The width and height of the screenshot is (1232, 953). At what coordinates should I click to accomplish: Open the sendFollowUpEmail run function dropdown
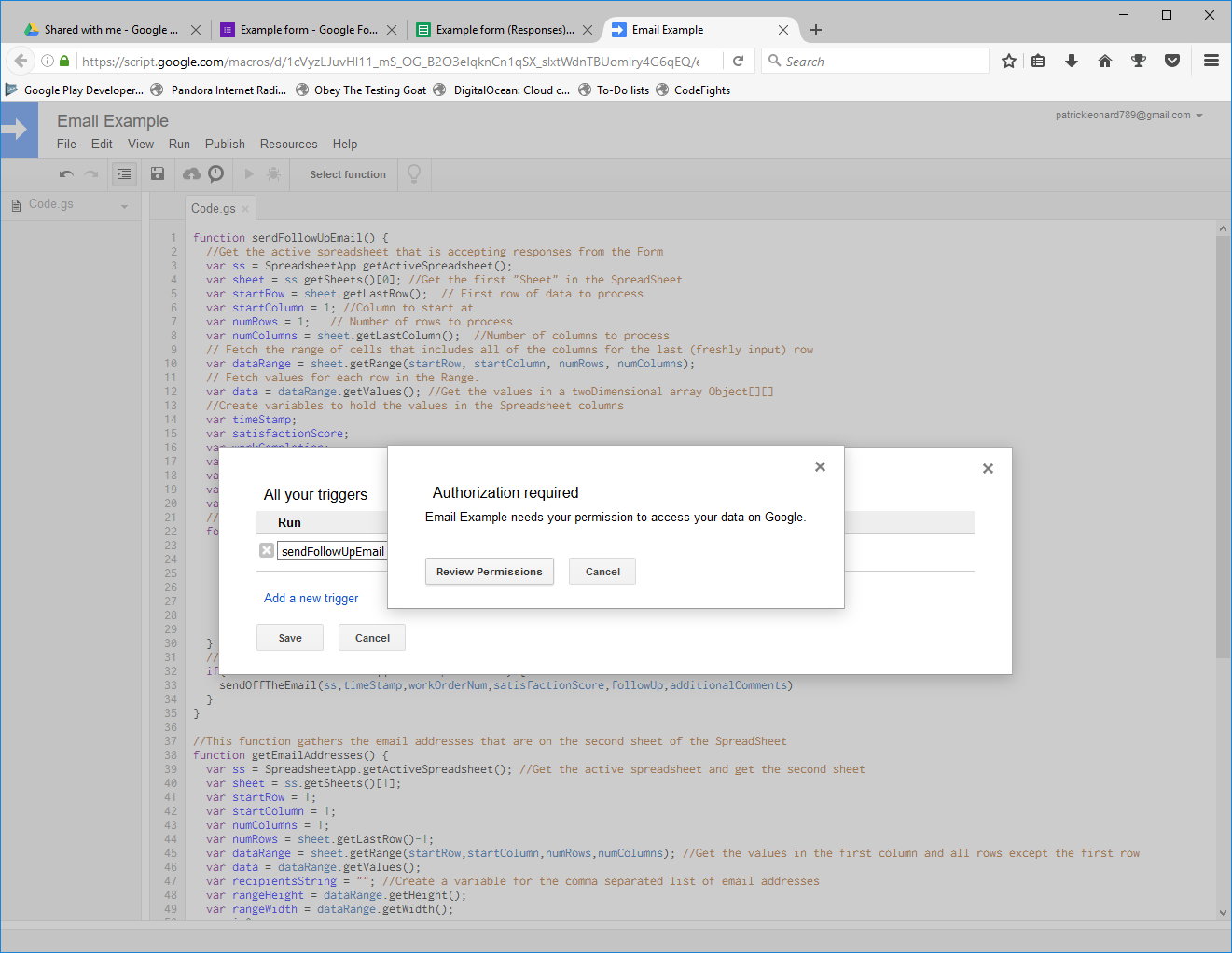point(332,551)
